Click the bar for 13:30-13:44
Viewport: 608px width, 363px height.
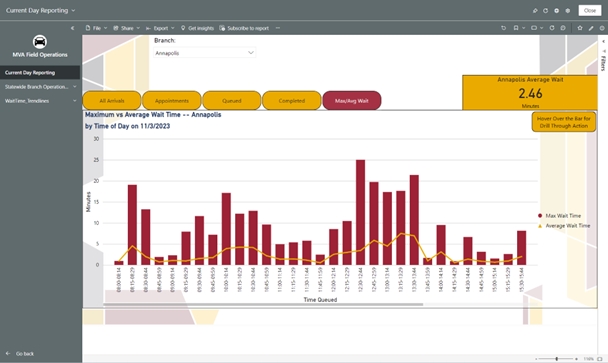click(x=414, y=220)
